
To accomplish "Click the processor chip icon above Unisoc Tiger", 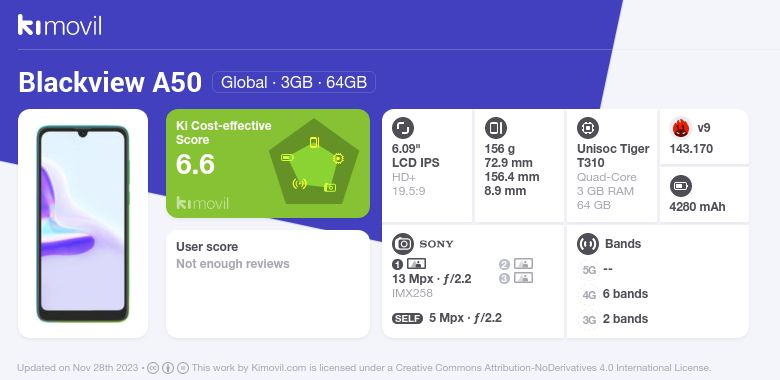I will pos(588,128).
